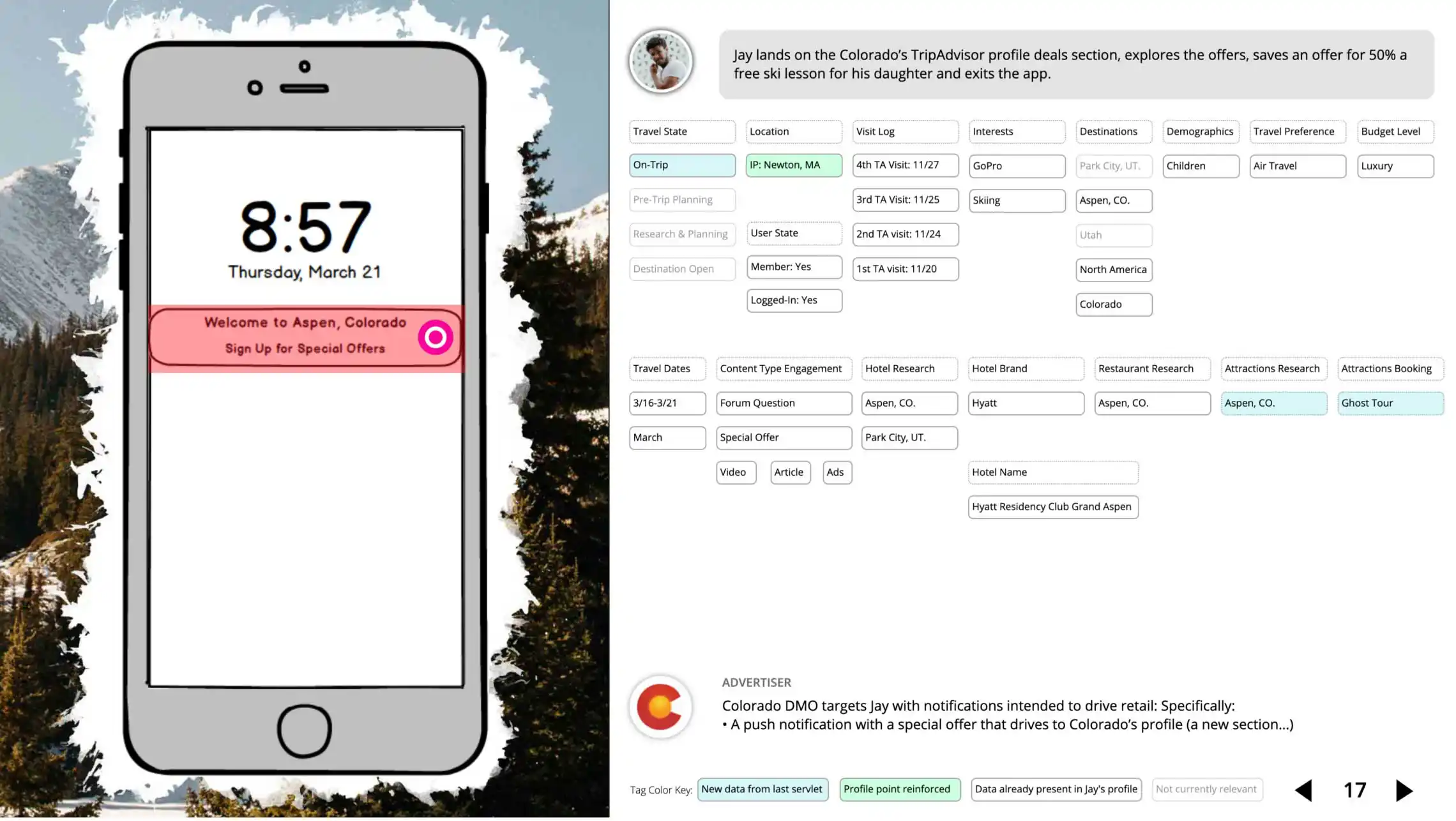The height and width of the screenshot is (821, 1456).
Task: Select the Travel State tab header
Action: (681, 131)
